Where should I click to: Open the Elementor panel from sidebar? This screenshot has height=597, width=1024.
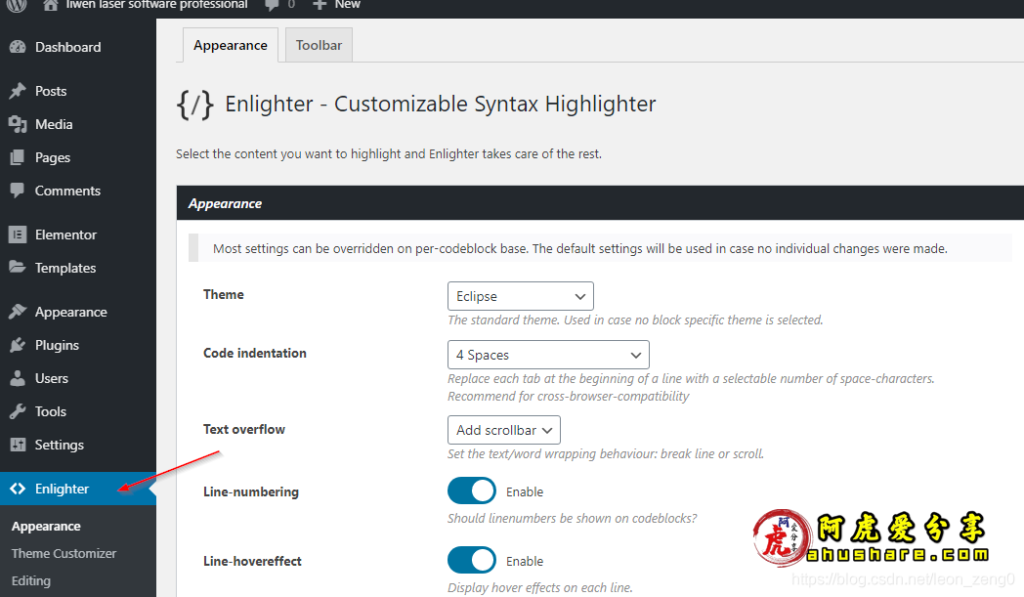pyautogui.click(x=68, y=234)
